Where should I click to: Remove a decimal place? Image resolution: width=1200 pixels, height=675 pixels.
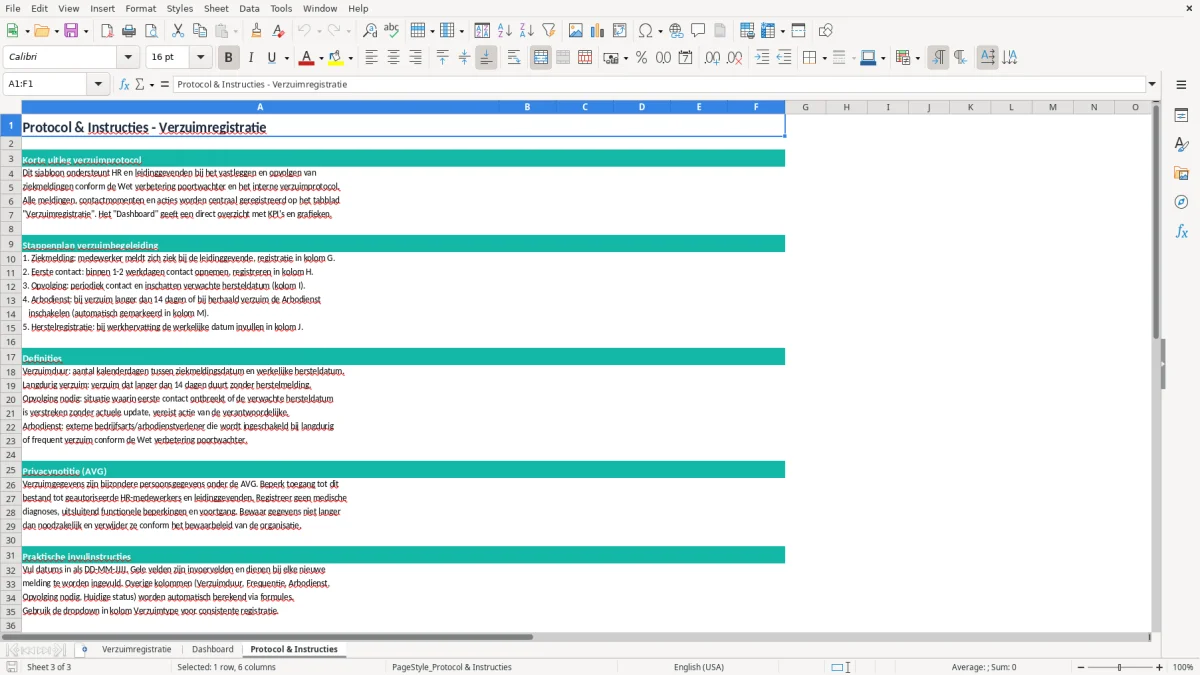coord(734,58)
